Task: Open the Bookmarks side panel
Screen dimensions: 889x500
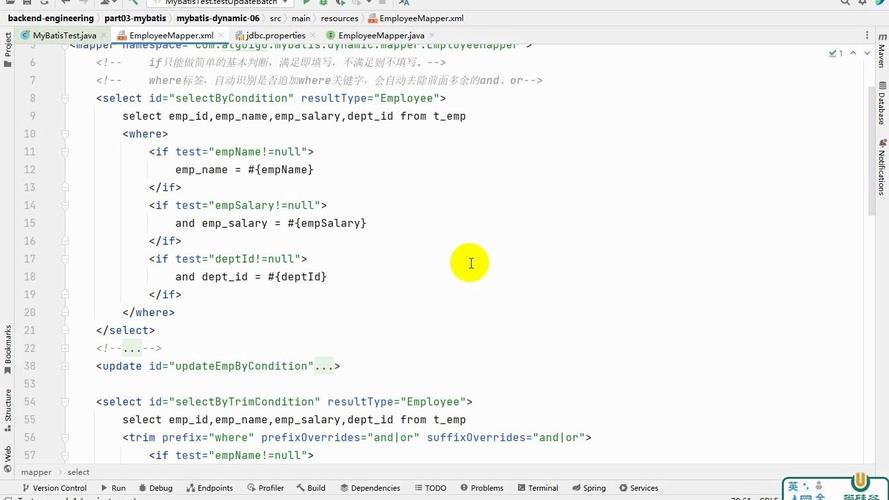Action: (7, 349)
